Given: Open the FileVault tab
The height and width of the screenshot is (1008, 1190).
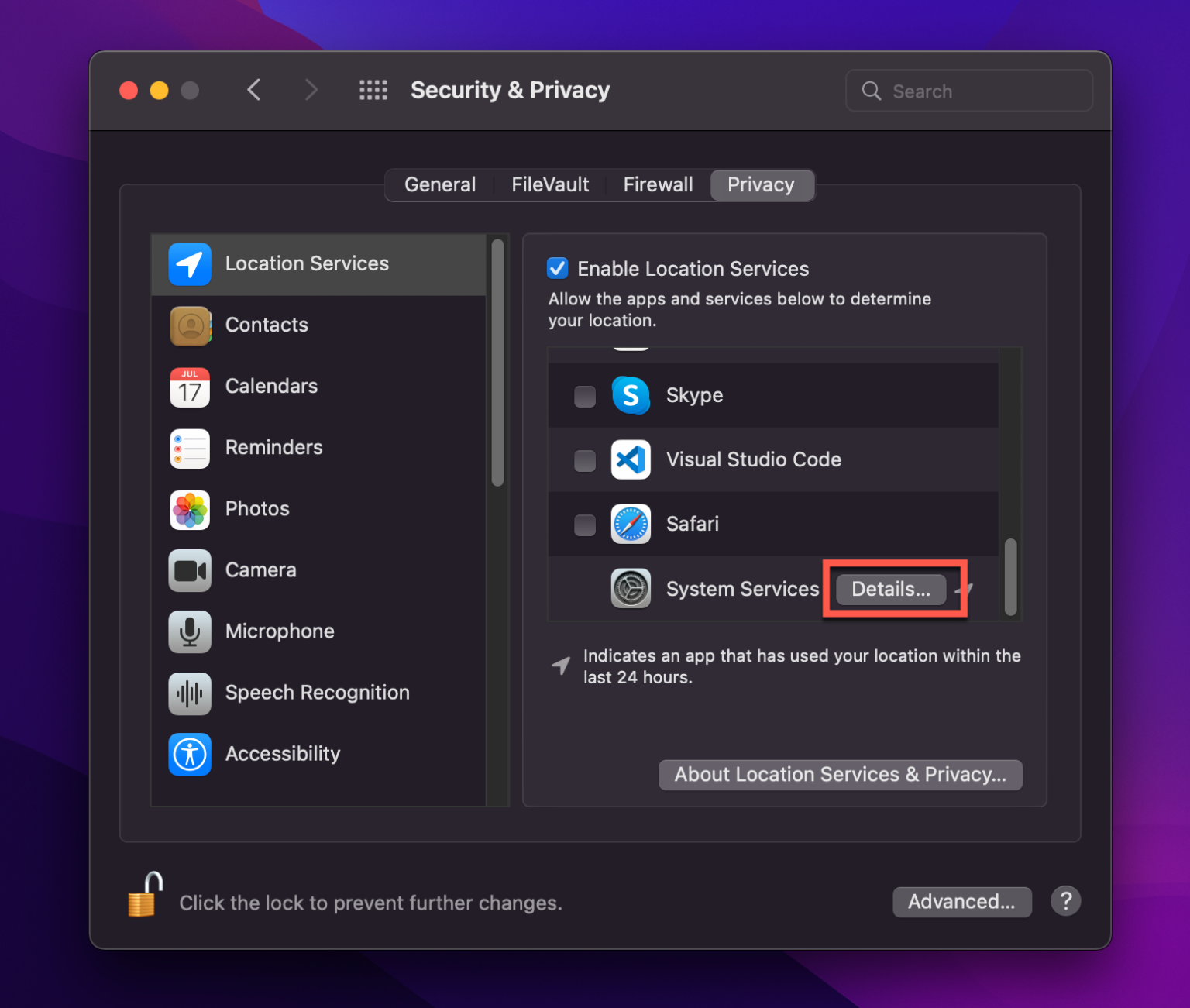Looking at the screenshot, I should click(x=549, y=184).
